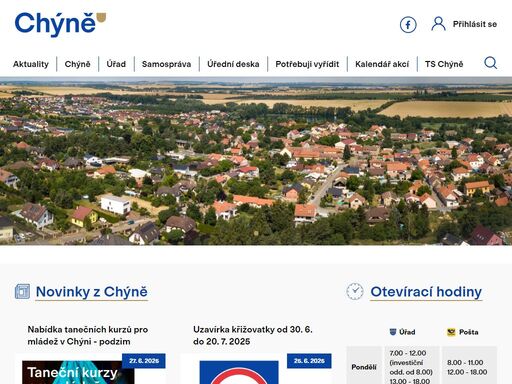Click the Úřad crest icon

coord(393,332)
